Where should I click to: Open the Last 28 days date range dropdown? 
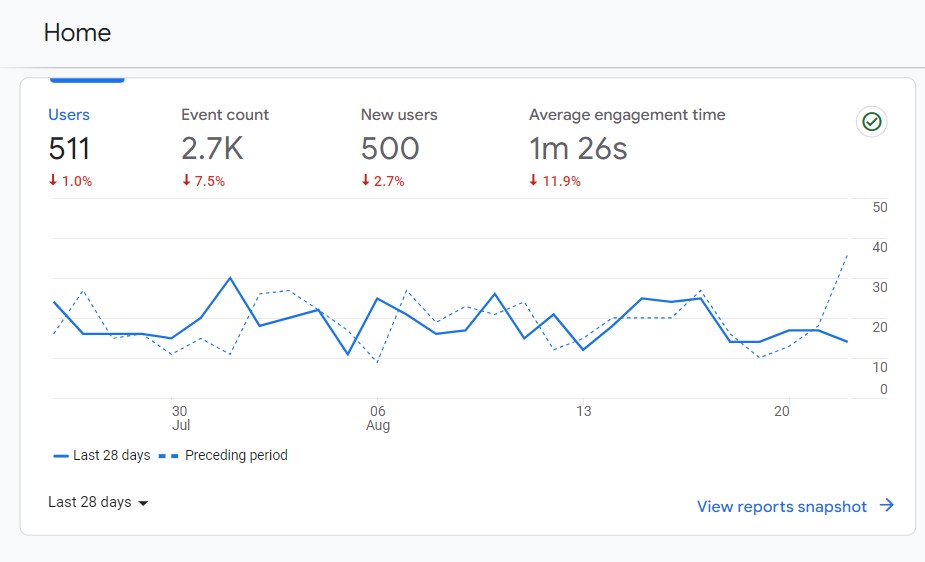pos(90,502)
